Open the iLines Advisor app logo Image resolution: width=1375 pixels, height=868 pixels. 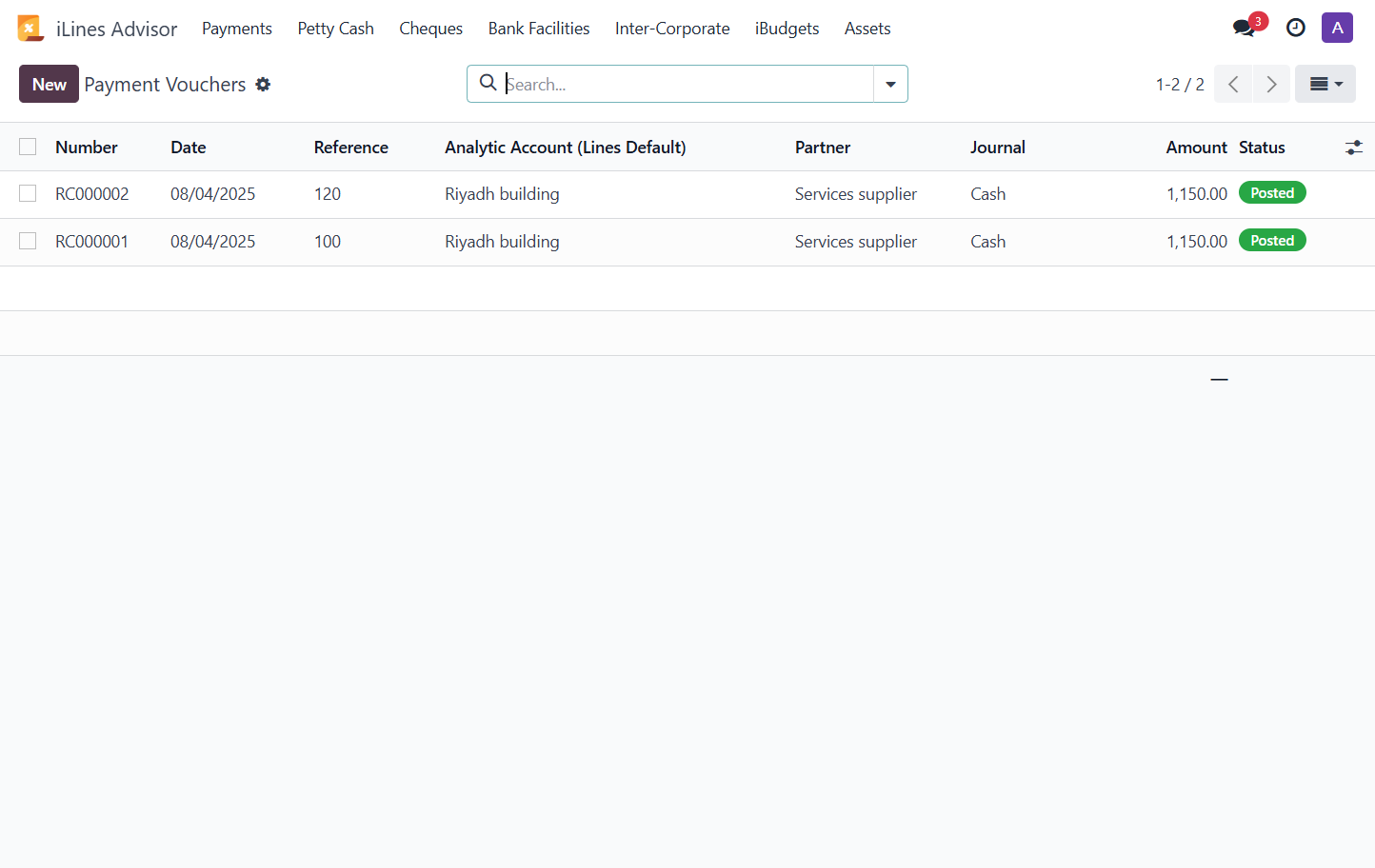(x=30, y=29)
